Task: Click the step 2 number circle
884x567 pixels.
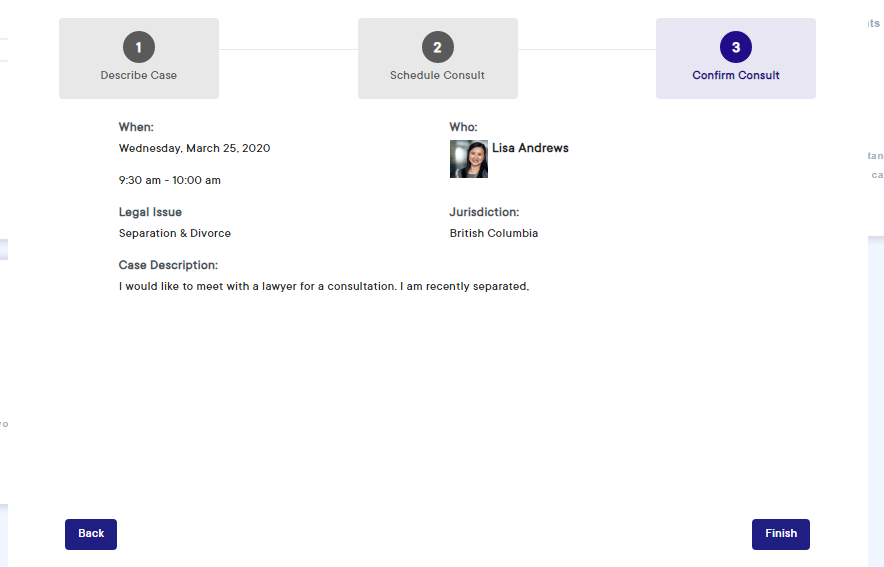Action: pyautogui.click(x=437, y=47)
